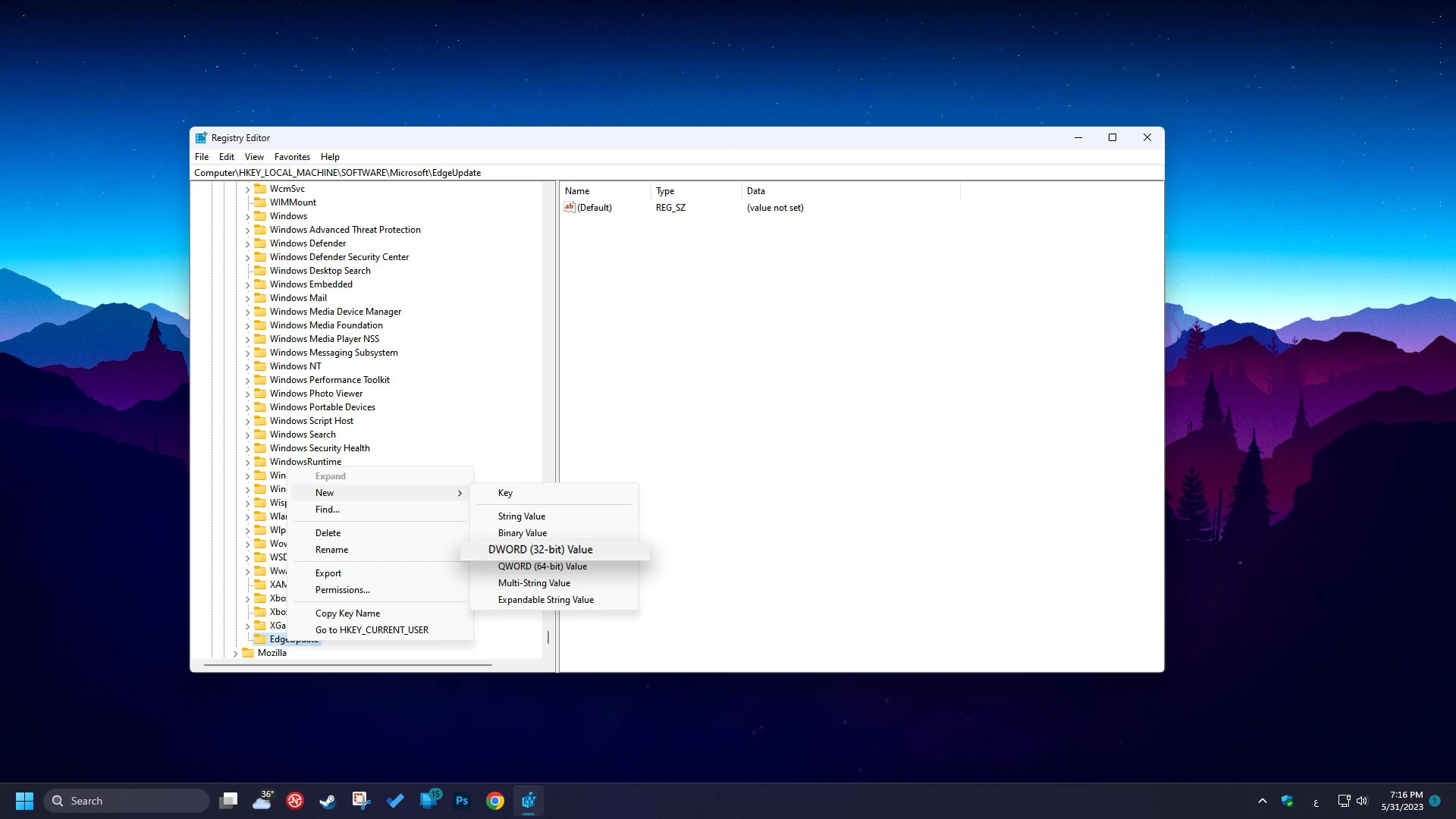
Task: Click Export in the context menu
Action: click(381, 573)
